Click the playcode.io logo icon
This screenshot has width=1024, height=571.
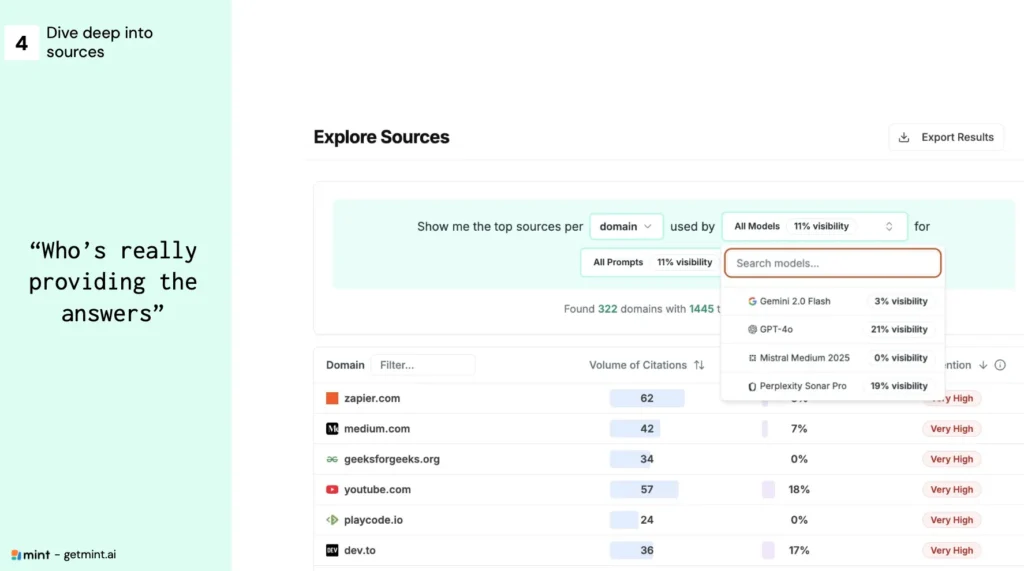coord(332,520)
